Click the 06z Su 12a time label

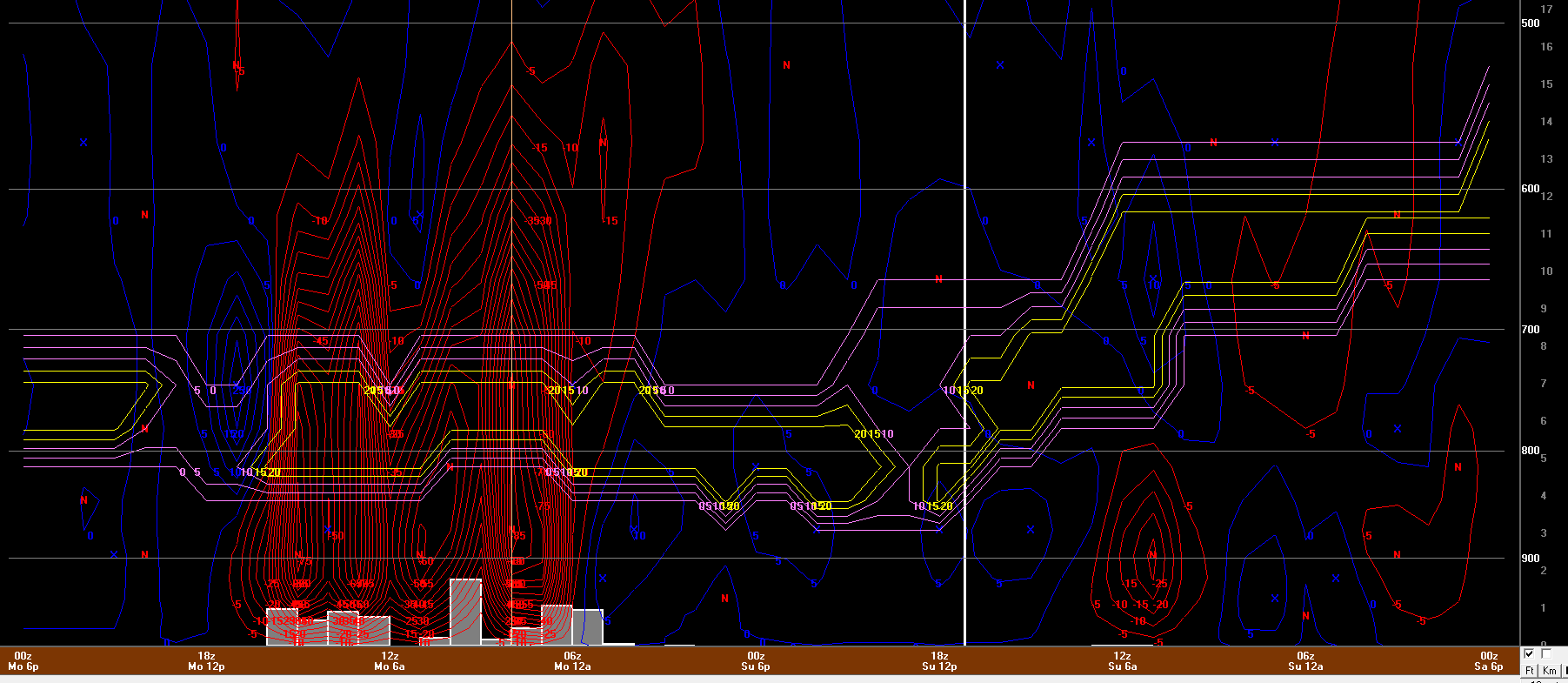click(x=1305, y=661)
